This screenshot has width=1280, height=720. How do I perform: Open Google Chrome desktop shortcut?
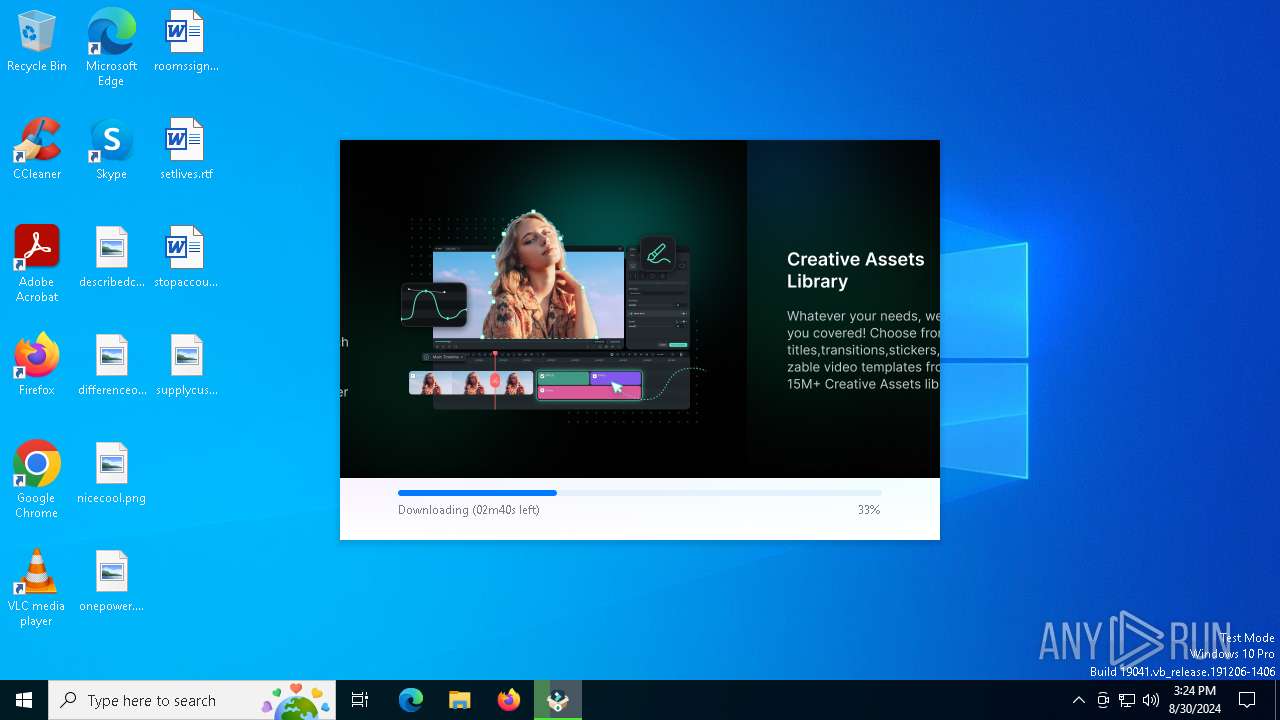[x=37, y=480]
